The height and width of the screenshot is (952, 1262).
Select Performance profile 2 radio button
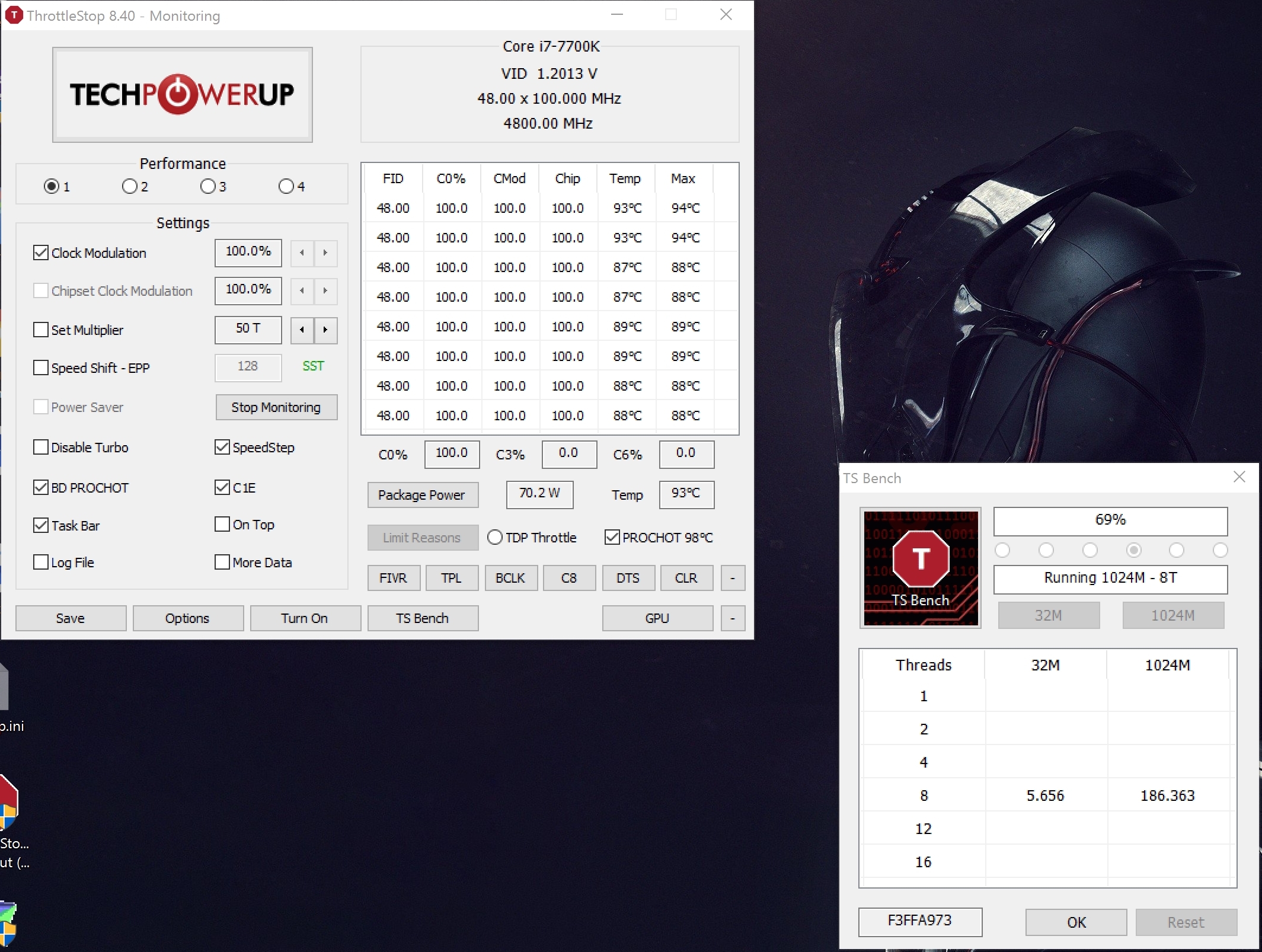click(129, 187)
